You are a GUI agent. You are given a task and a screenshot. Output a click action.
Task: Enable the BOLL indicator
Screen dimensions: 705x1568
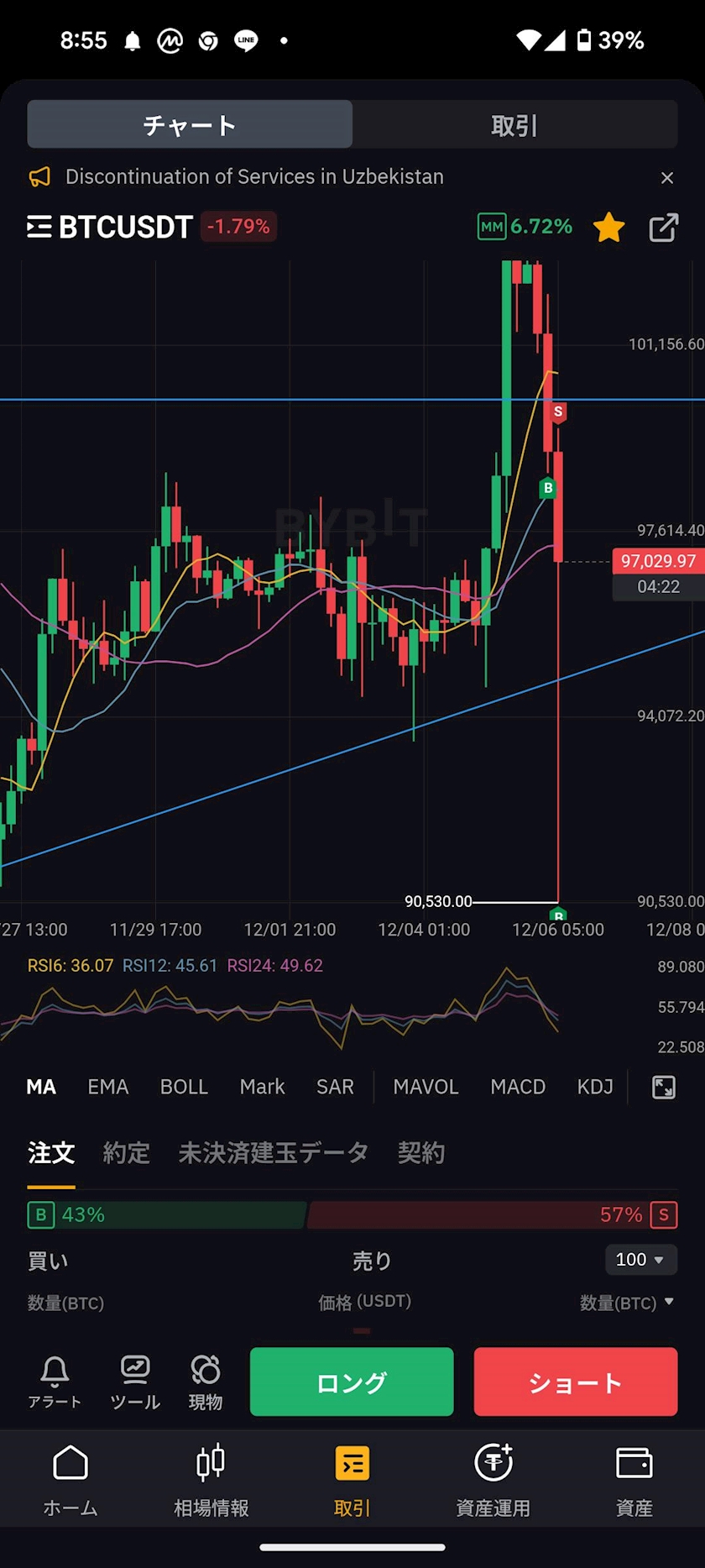[184, 1087]
